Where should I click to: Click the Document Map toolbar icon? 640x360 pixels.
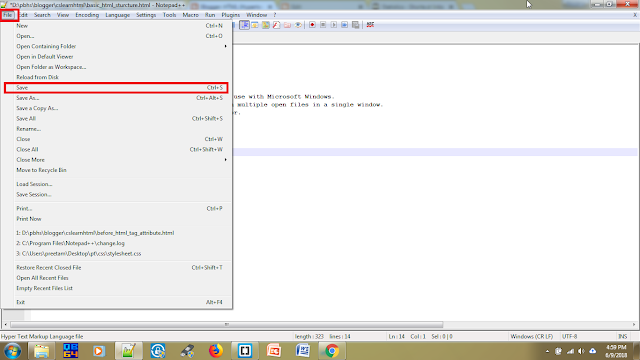click(x=266, y=25)
